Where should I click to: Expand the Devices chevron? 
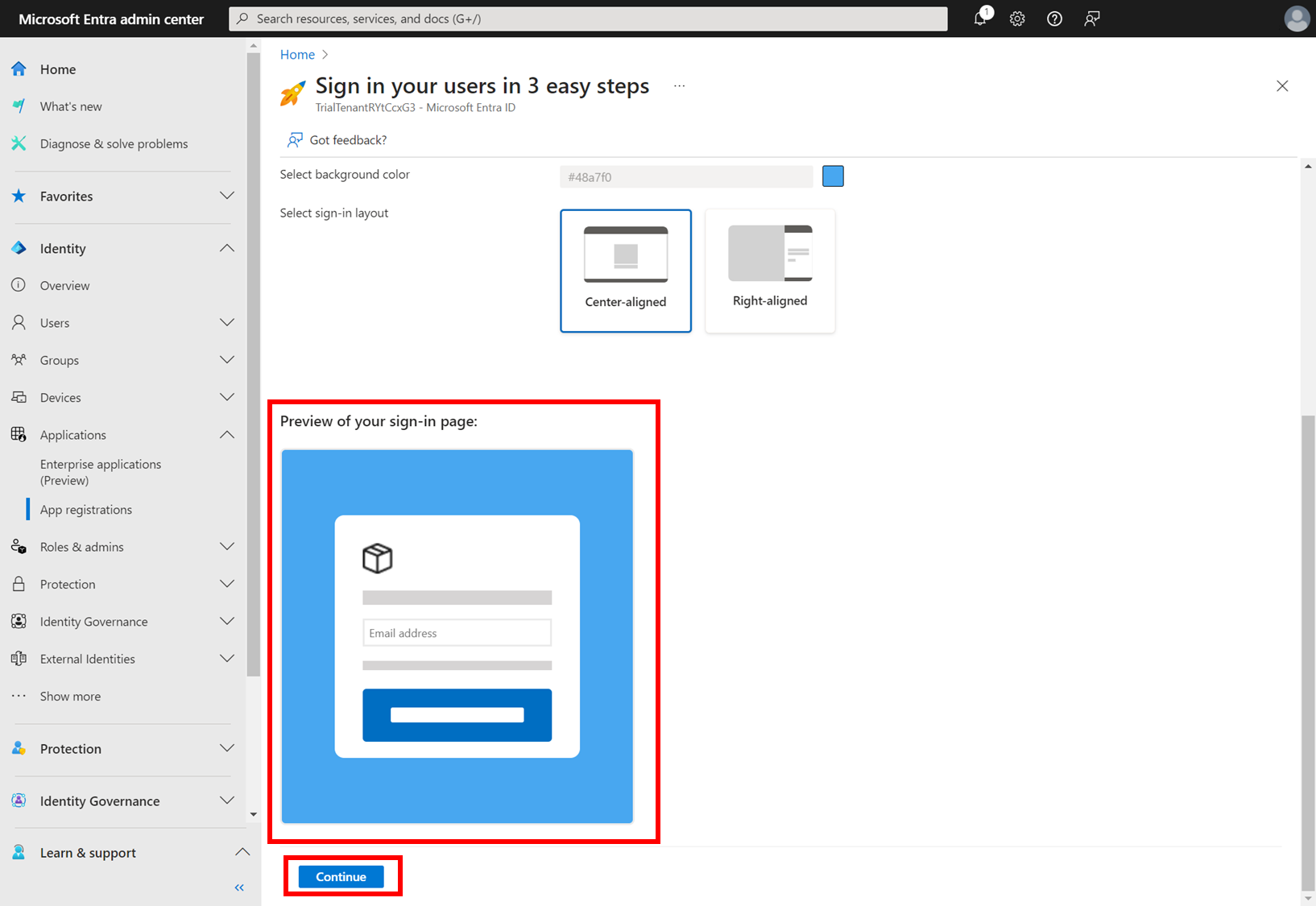227,397
